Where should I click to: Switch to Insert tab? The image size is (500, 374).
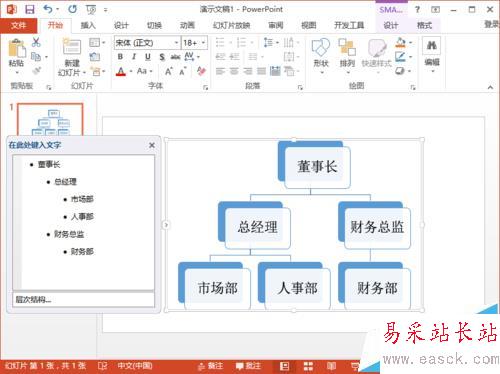(88, 25)
